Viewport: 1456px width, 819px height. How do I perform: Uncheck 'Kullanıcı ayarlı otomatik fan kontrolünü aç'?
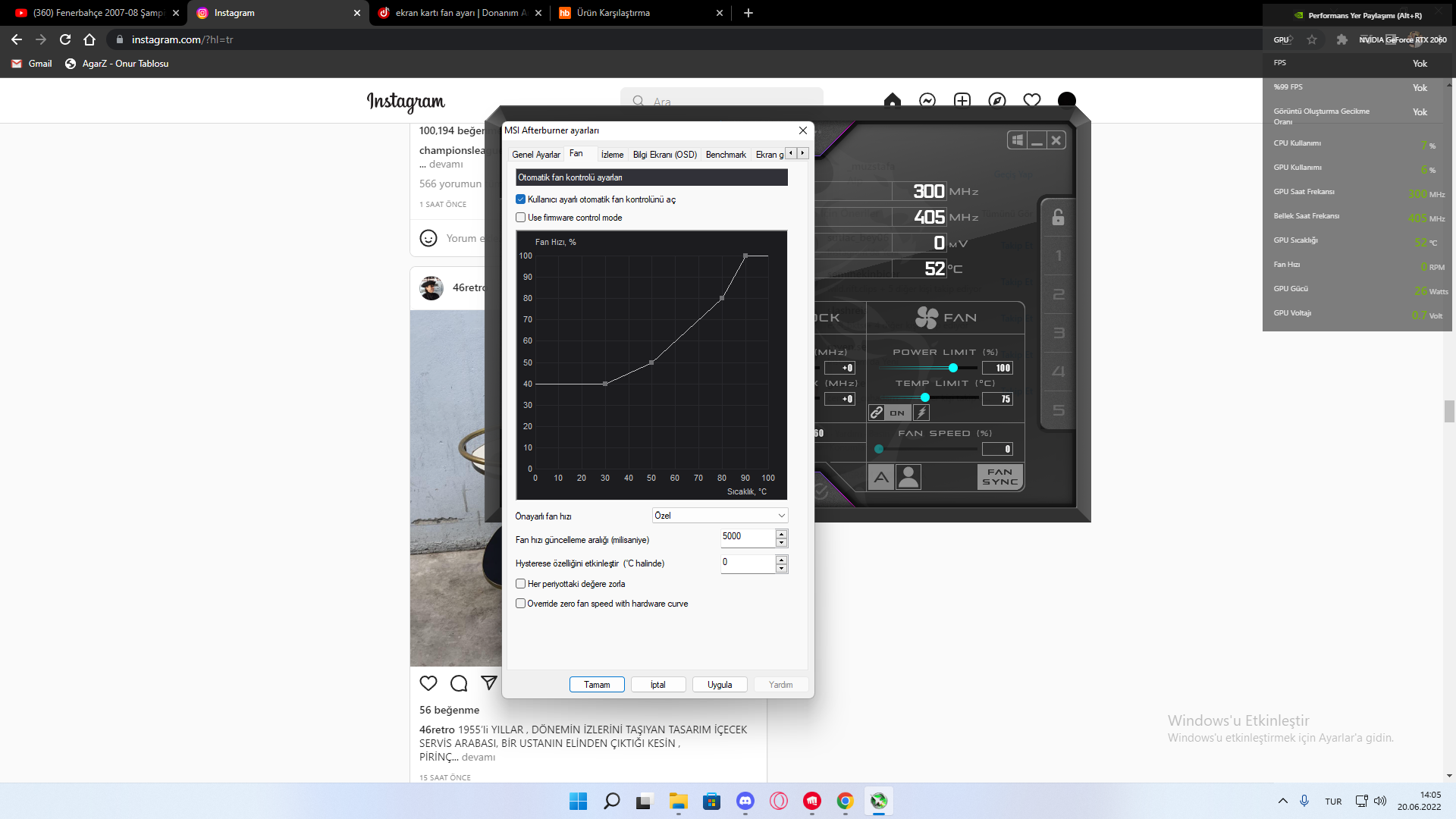tap(520, 199)
